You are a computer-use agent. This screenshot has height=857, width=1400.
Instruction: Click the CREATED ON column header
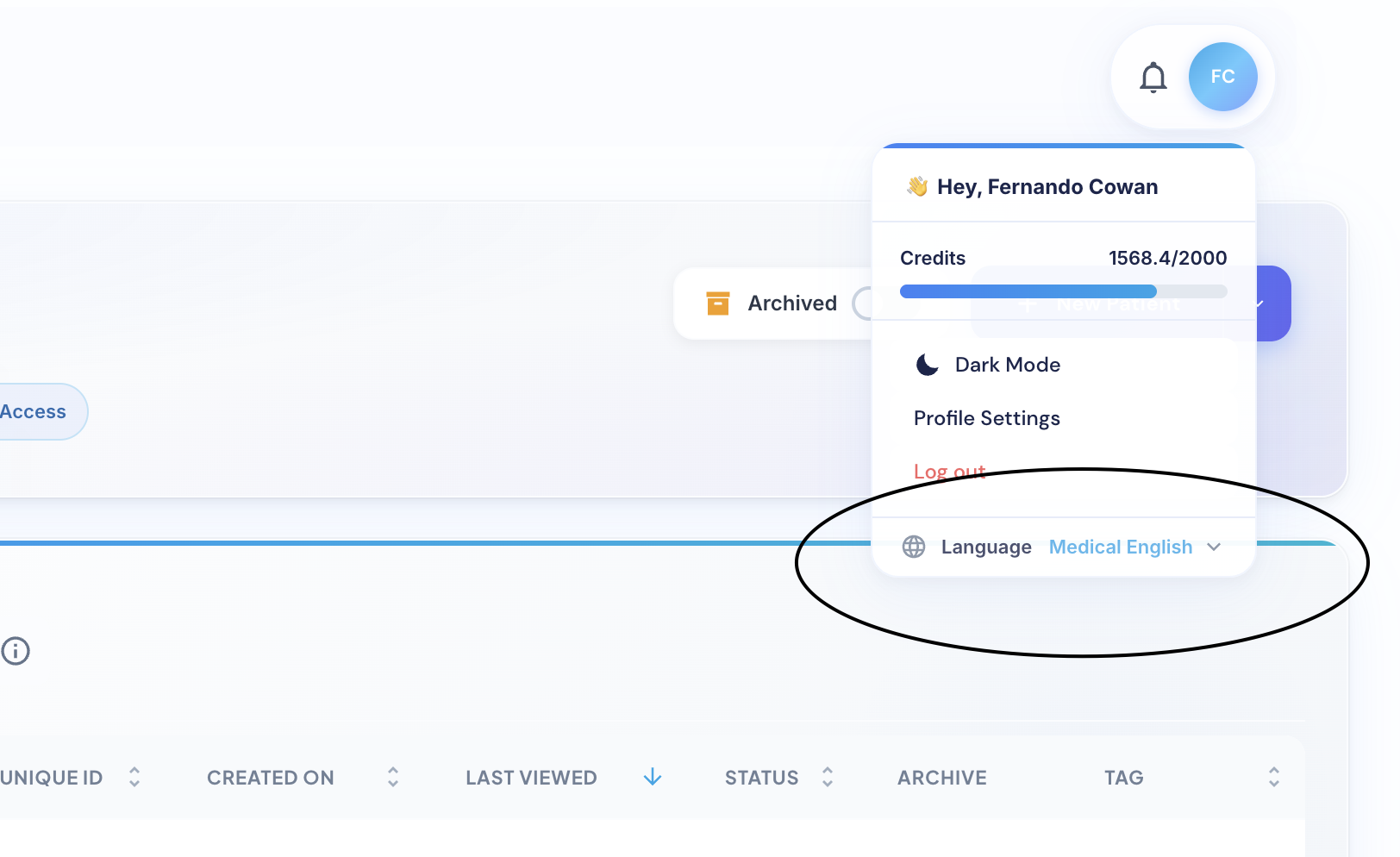pos(271,778)
